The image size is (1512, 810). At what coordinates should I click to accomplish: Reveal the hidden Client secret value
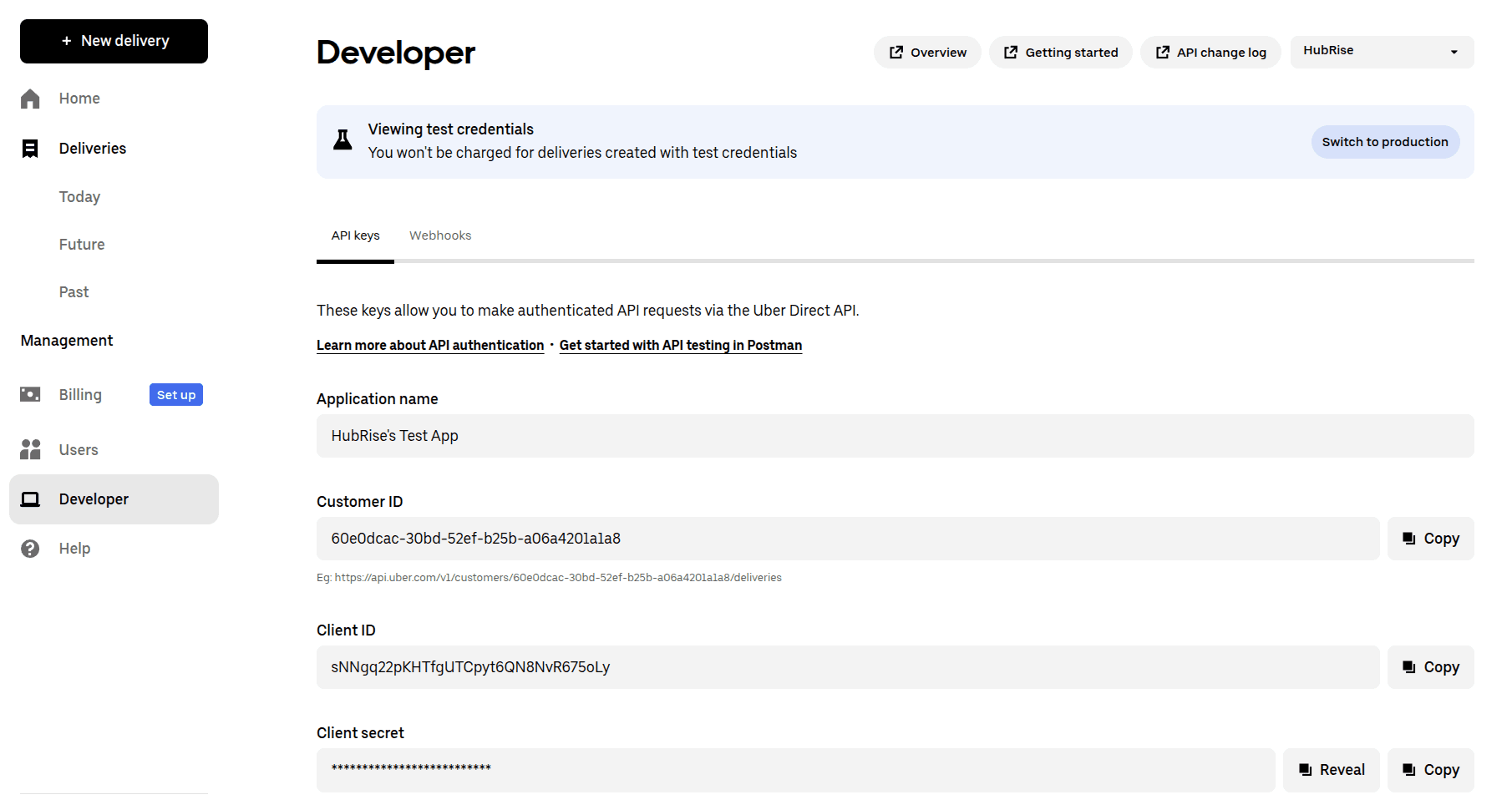(1331, 769)
